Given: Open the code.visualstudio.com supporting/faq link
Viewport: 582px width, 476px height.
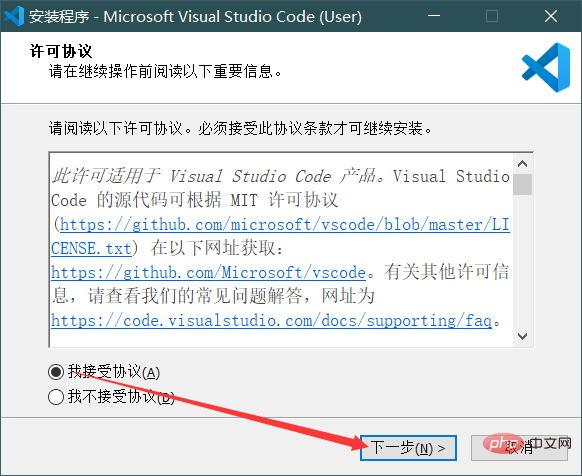Looking at the screenshot, I should pyautogui.click(x=271, y=321).
